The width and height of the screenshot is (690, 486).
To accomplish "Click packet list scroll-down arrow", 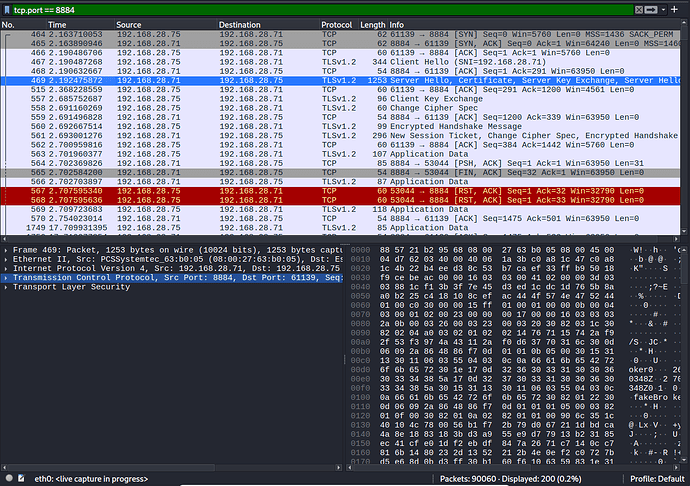I will [x=684, y=231].
